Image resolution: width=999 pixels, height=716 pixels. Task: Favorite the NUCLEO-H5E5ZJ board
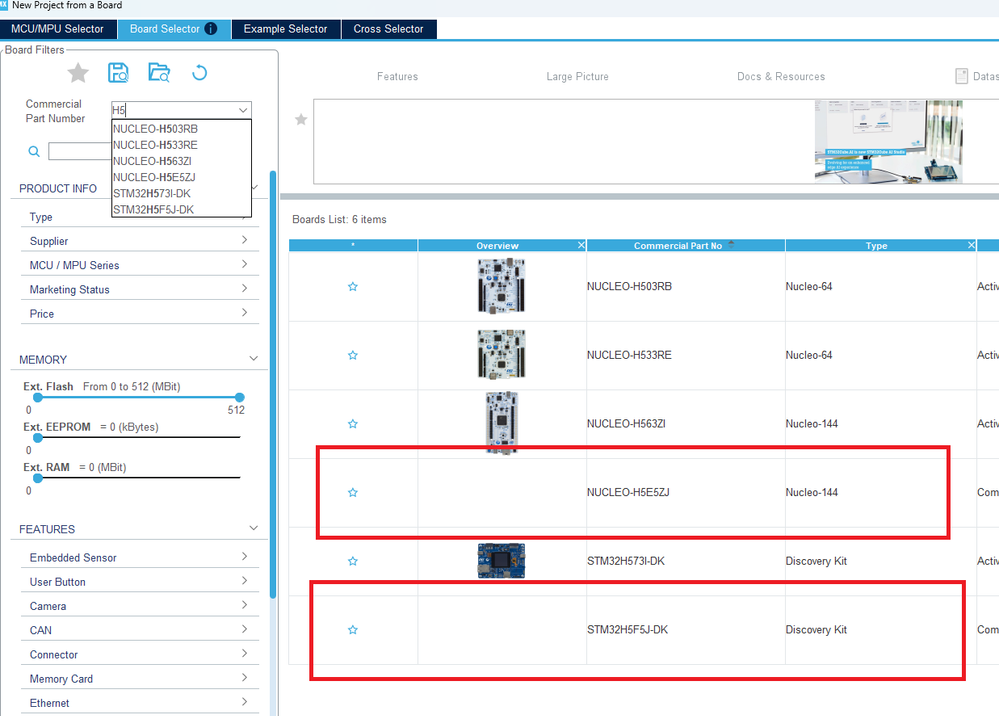(353, 492)
